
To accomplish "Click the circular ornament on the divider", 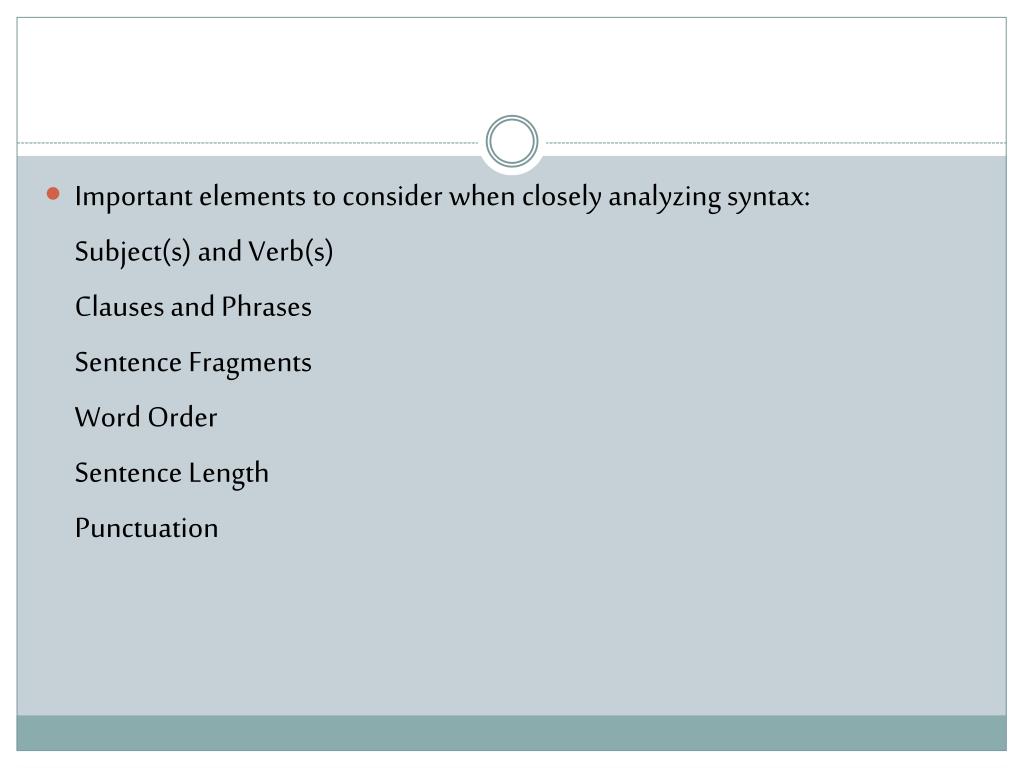I will [x=512, y=141].
